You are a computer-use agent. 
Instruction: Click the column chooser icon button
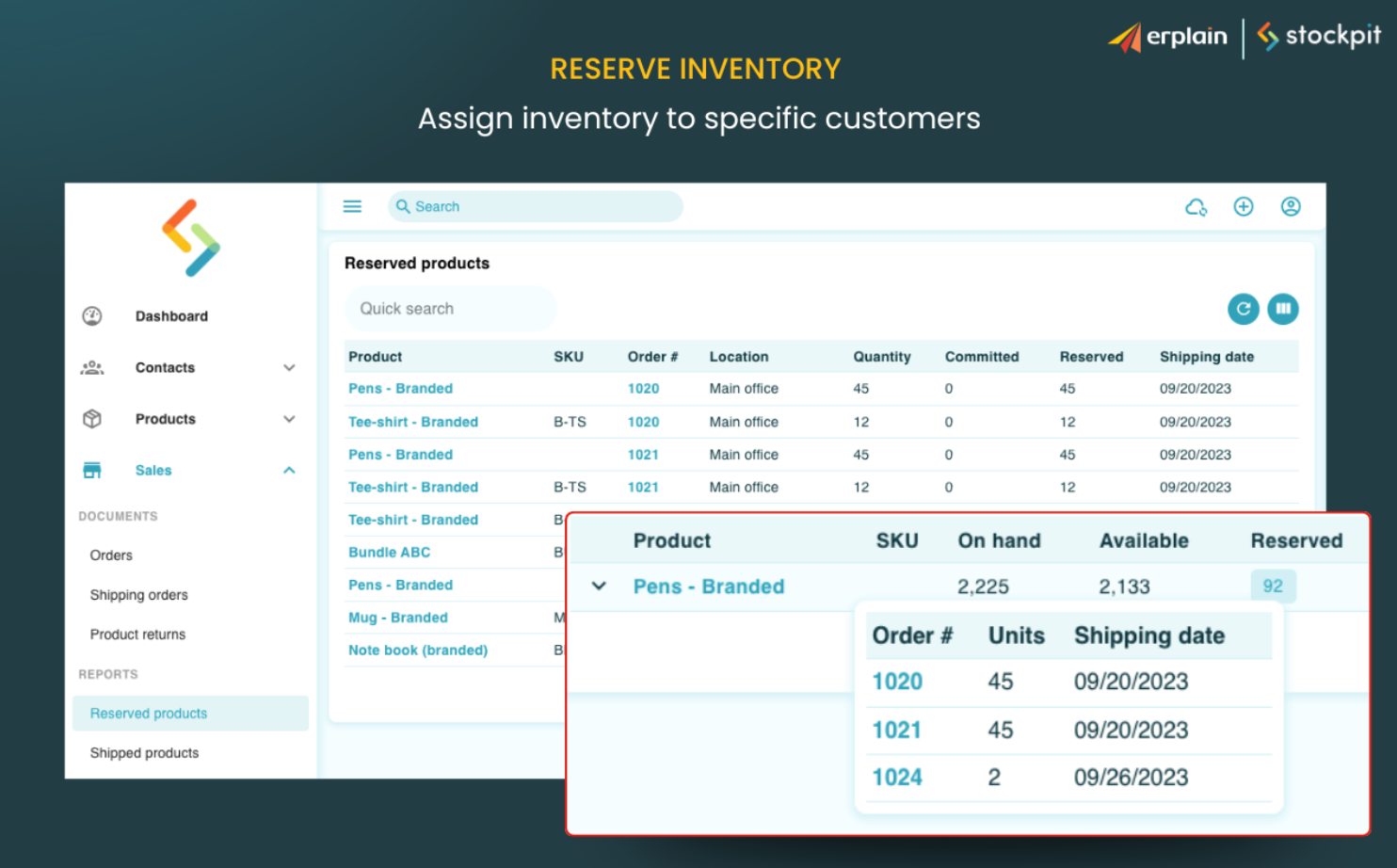coord(1283,309)
